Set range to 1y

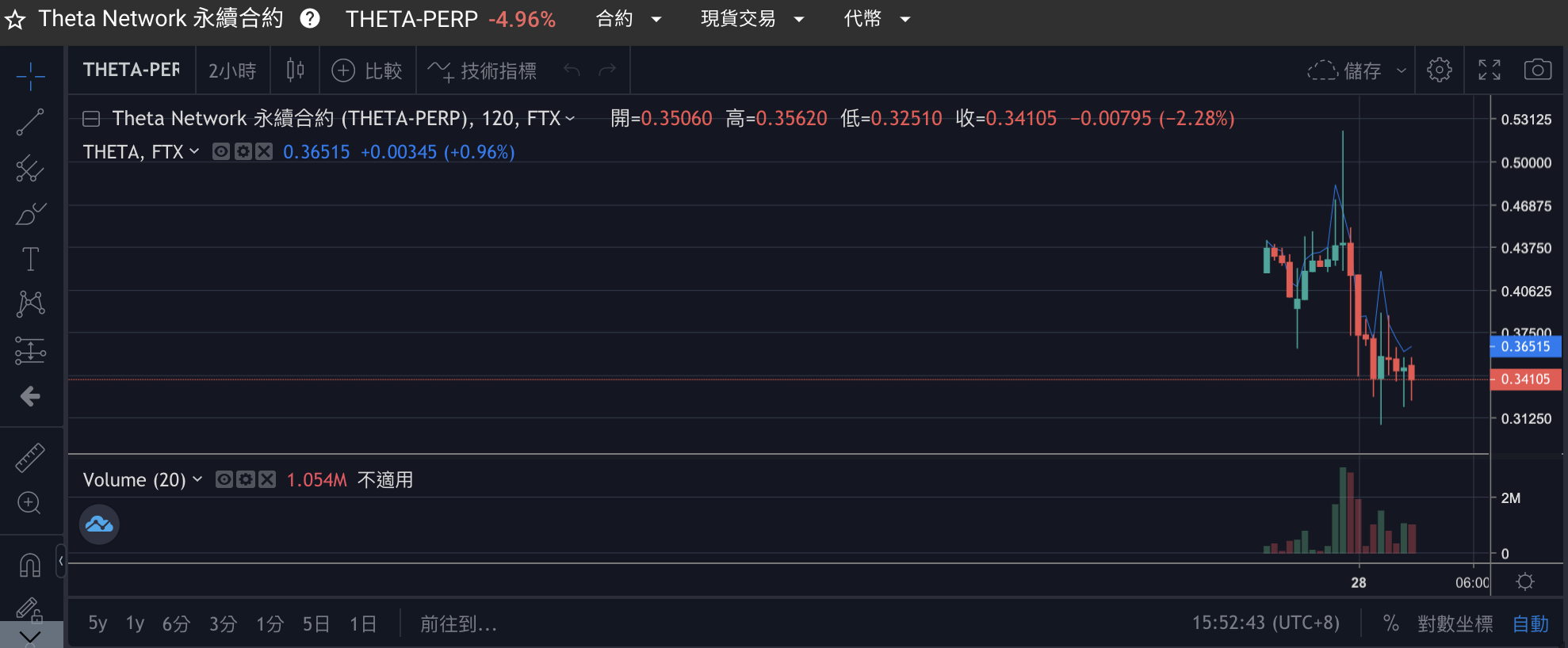coord(136,623)
